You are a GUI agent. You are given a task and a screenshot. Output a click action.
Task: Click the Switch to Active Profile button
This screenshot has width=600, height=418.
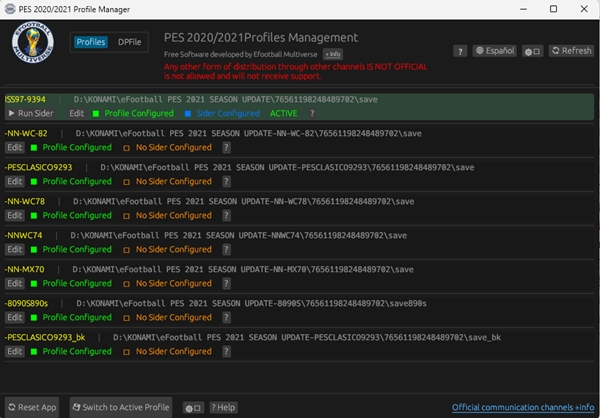coord(120,407)
